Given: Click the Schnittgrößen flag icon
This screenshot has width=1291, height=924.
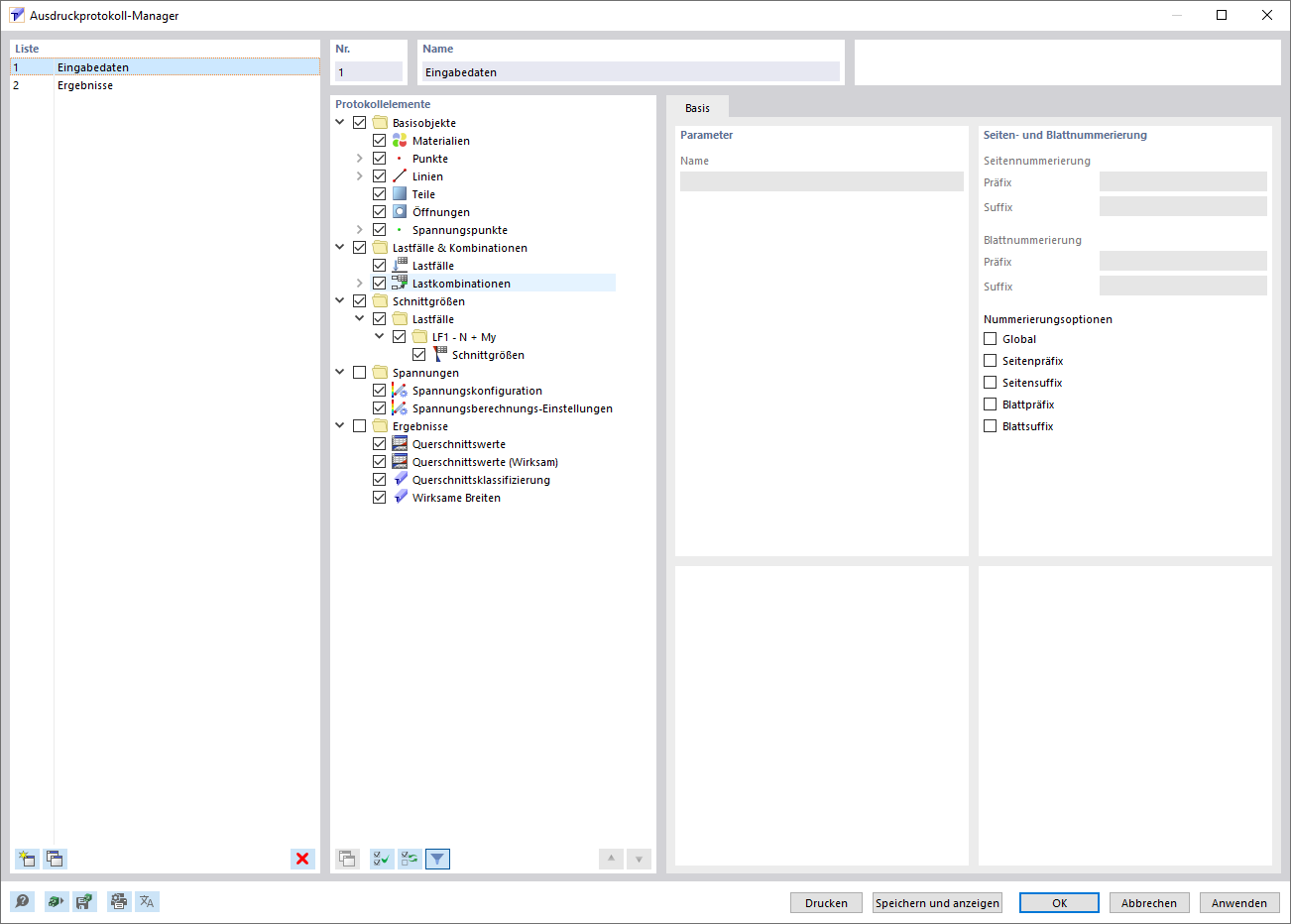Looking at the screenshot, I should point(439,355).
